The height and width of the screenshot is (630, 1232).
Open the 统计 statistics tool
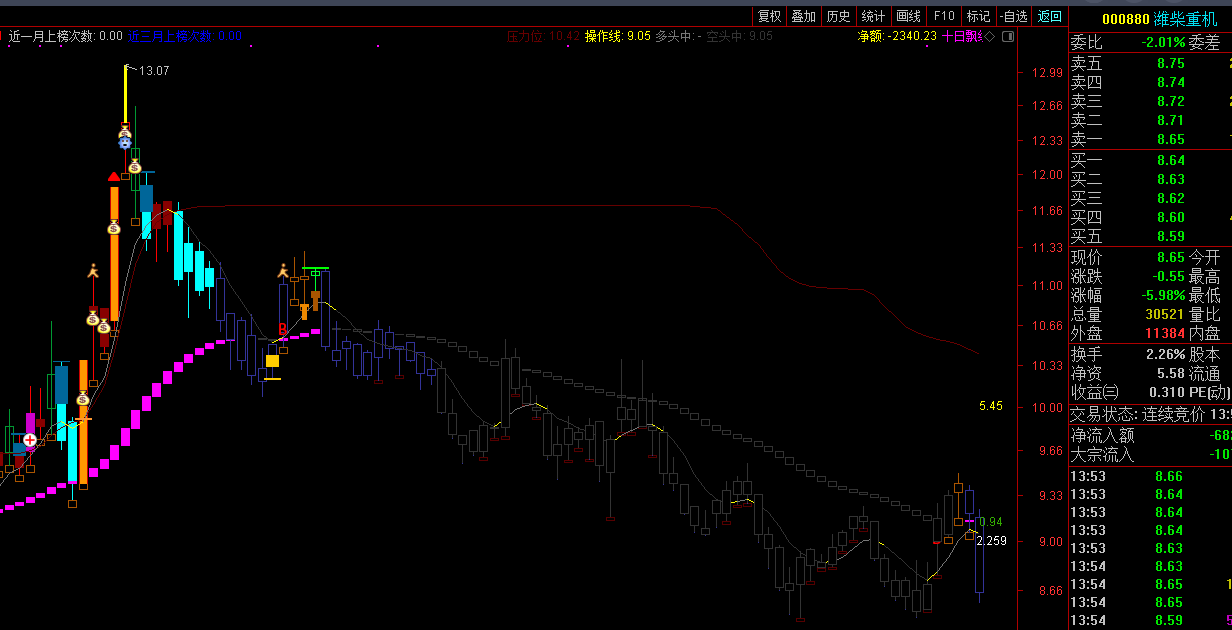pos(873,16)
